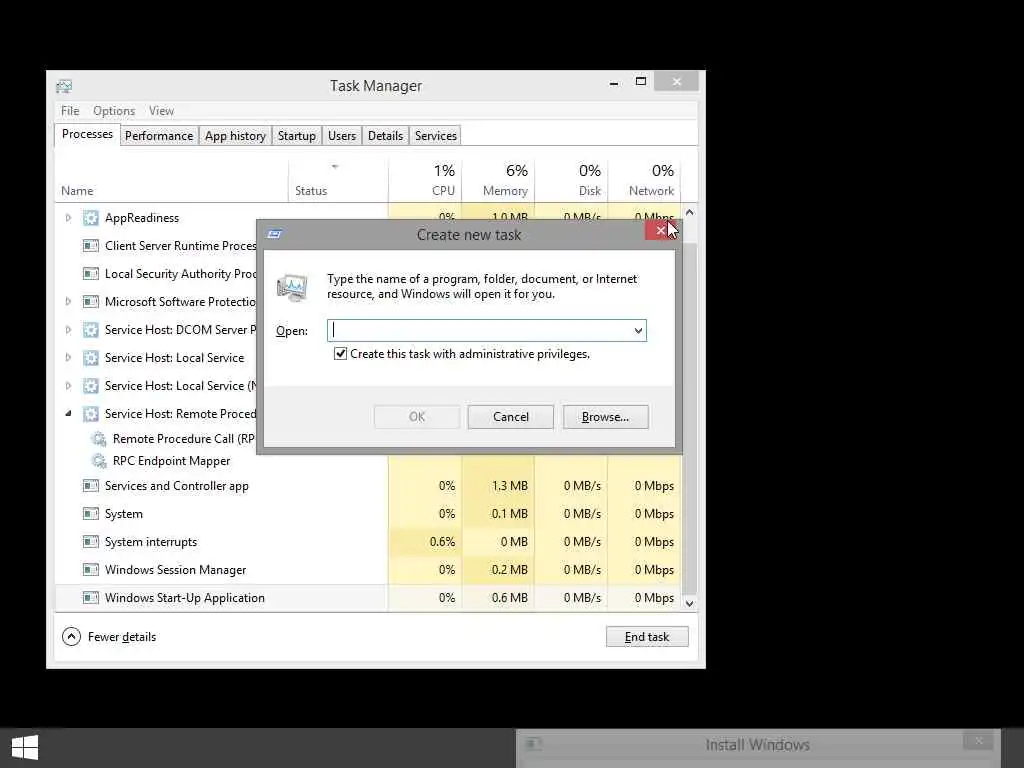Sort by the Disk column header
Viewport: 1024px width, 768px height.
click(571, 180)
